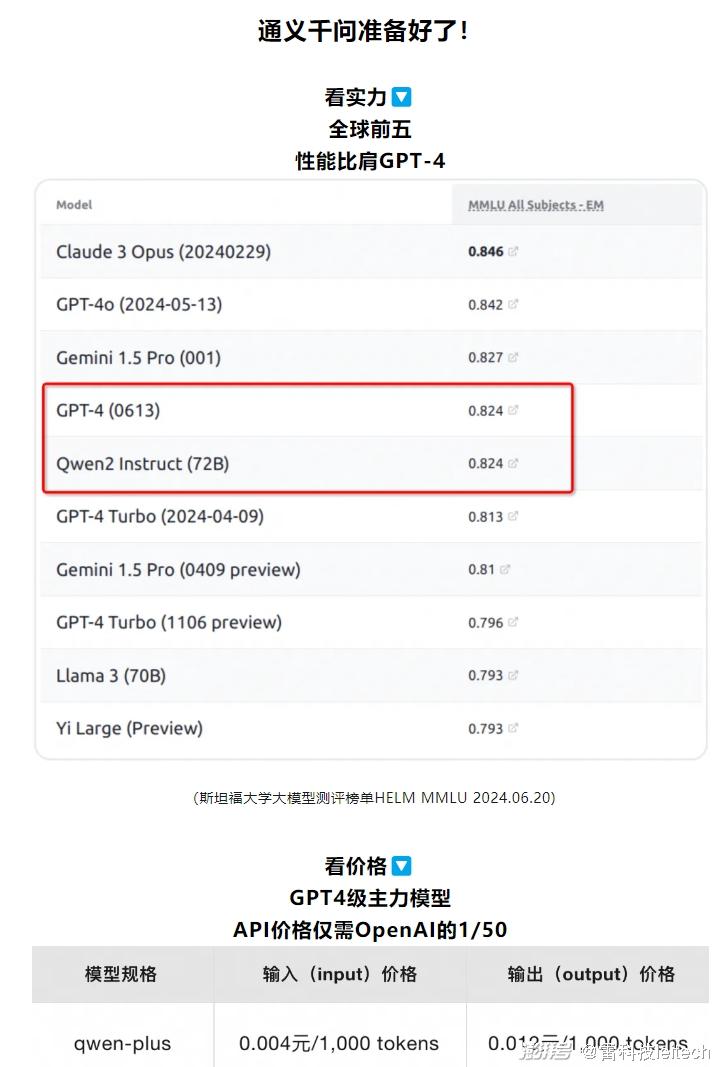Open external link icon beside Gemini 0.827
The width and height of the screenshot is (721, 1067).
513,357
